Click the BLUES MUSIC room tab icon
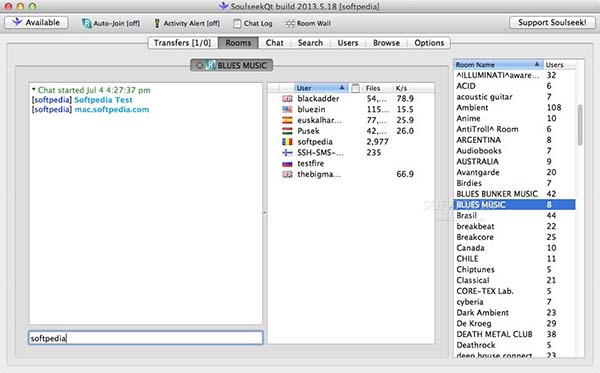This screenshot has width=600, height=373. click(210, 65)
